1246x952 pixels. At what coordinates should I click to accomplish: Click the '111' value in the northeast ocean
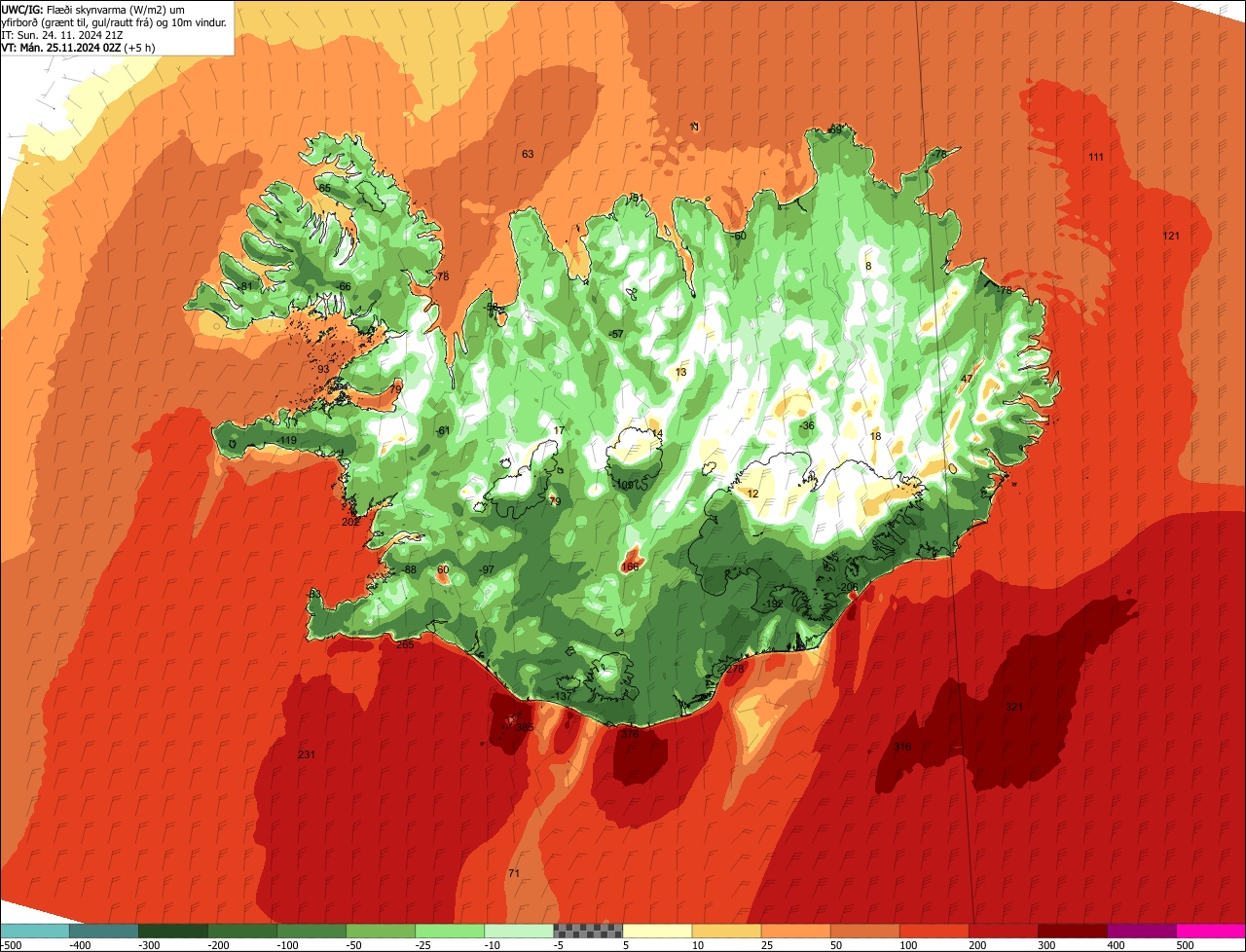[x=1096, y=157]
